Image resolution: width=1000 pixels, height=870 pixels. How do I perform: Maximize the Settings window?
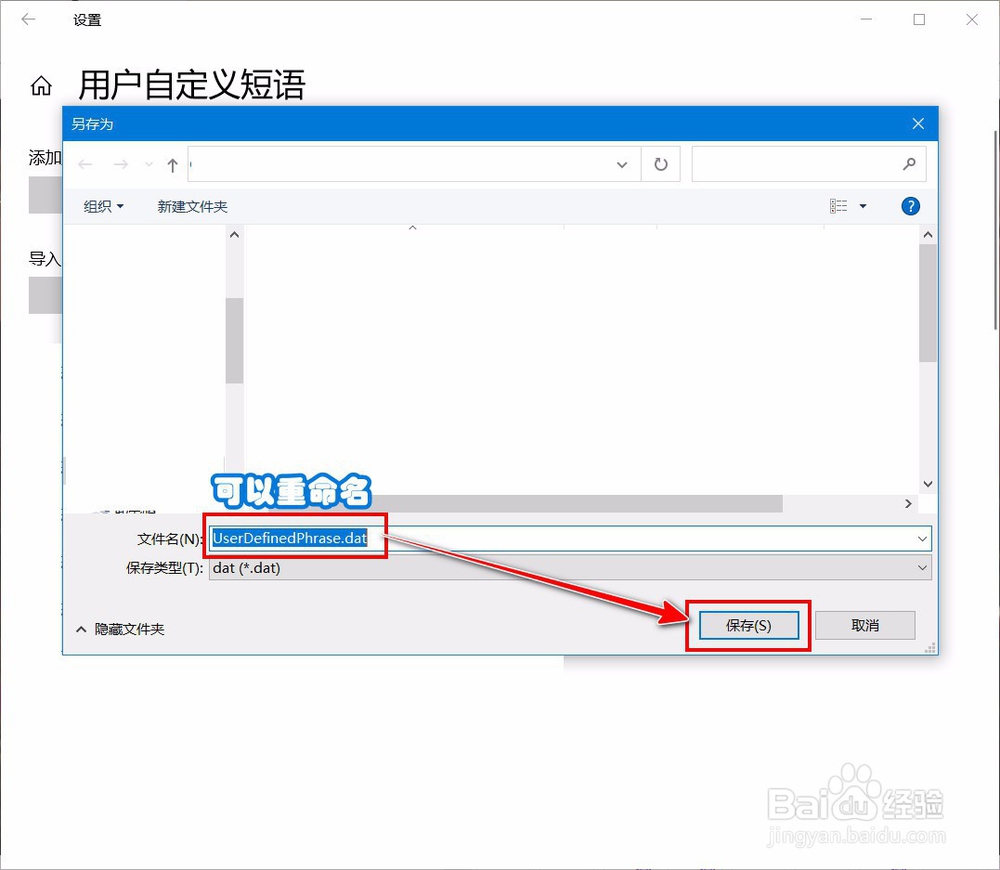tap(919, 20)
